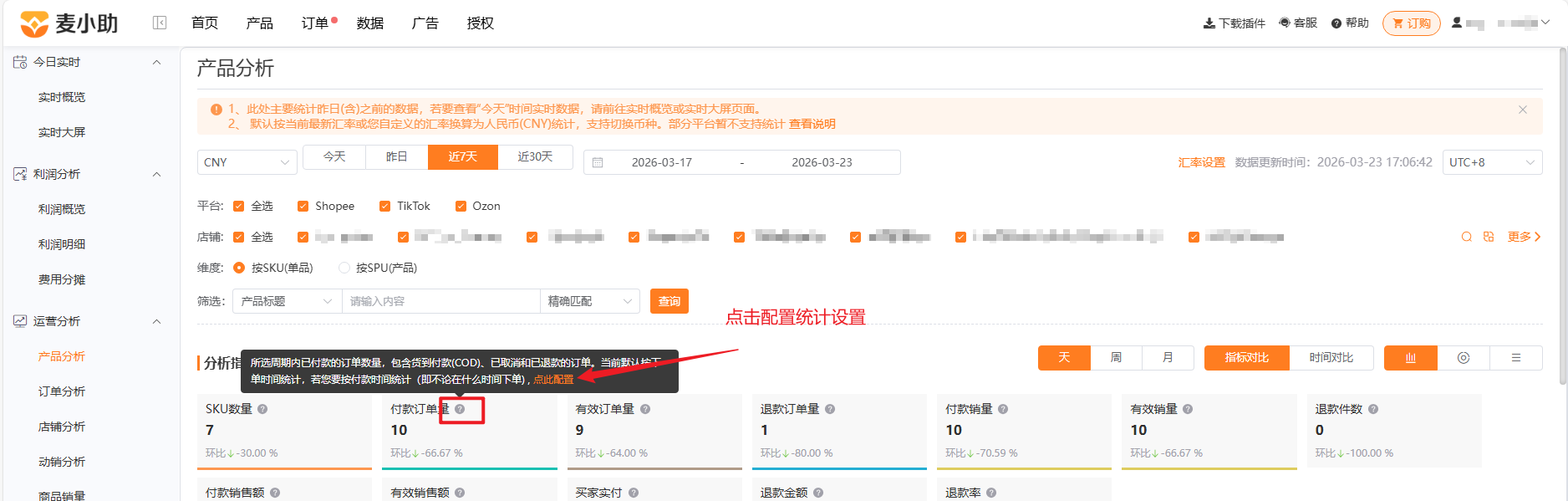
Task: Open 客服 customer service
Action: tap(1298, 23)
